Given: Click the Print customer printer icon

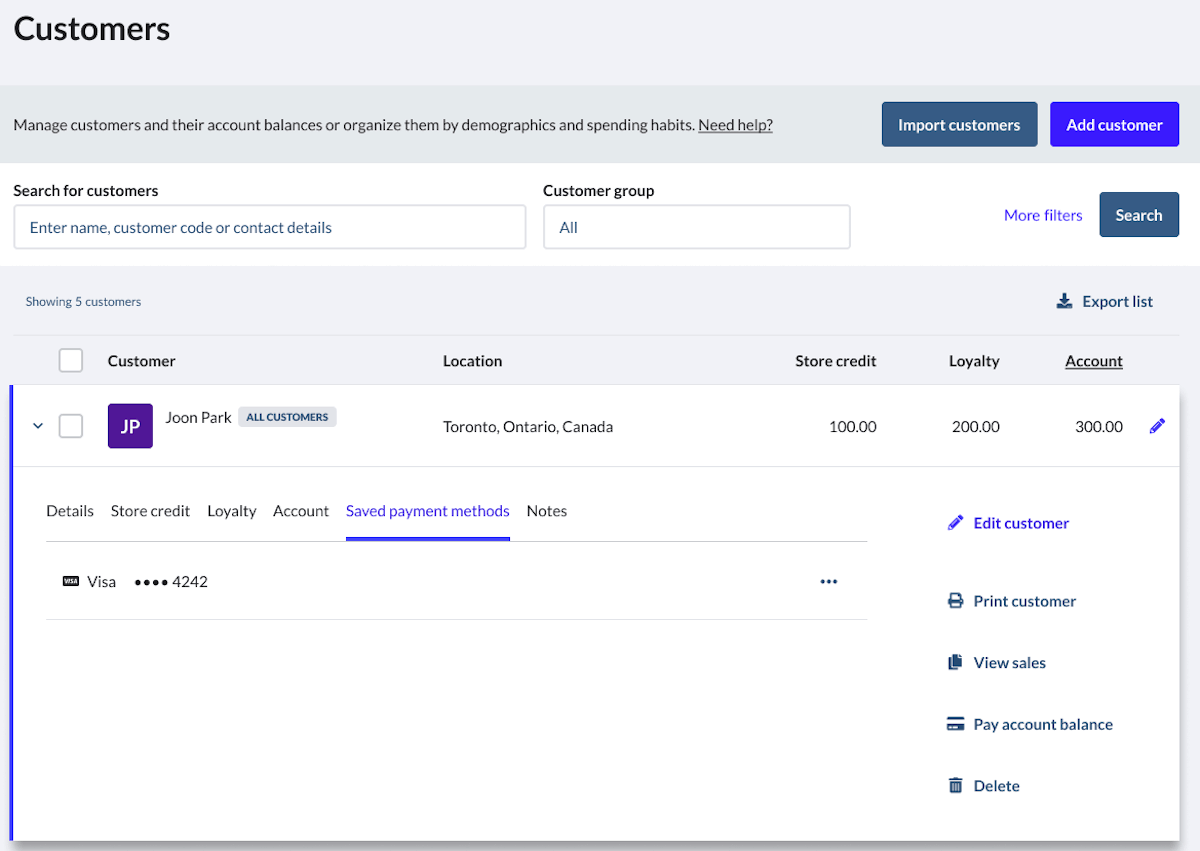Looking at the screenshot, I should point(954,600).
